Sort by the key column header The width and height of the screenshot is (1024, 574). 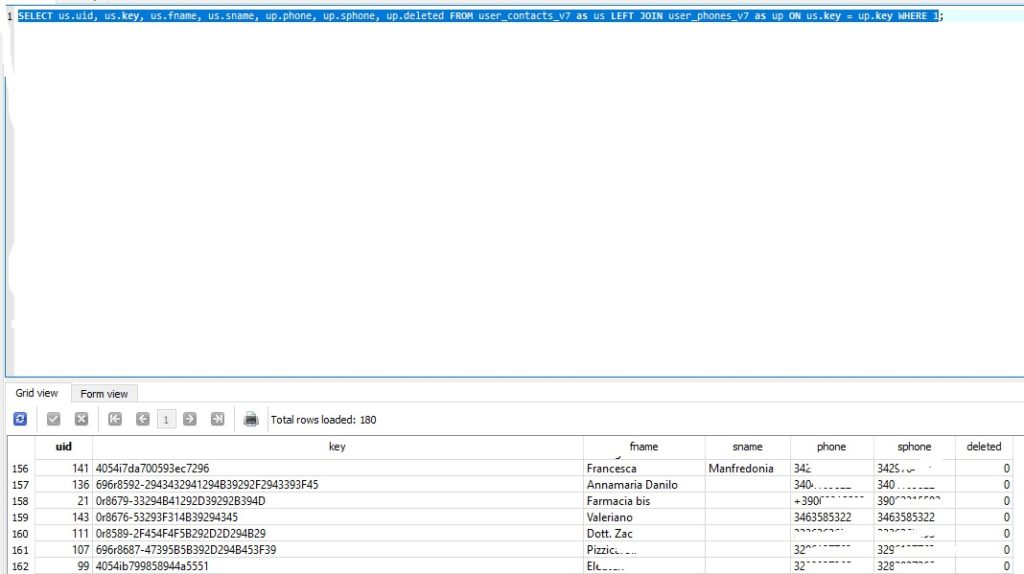pos(337,447)
